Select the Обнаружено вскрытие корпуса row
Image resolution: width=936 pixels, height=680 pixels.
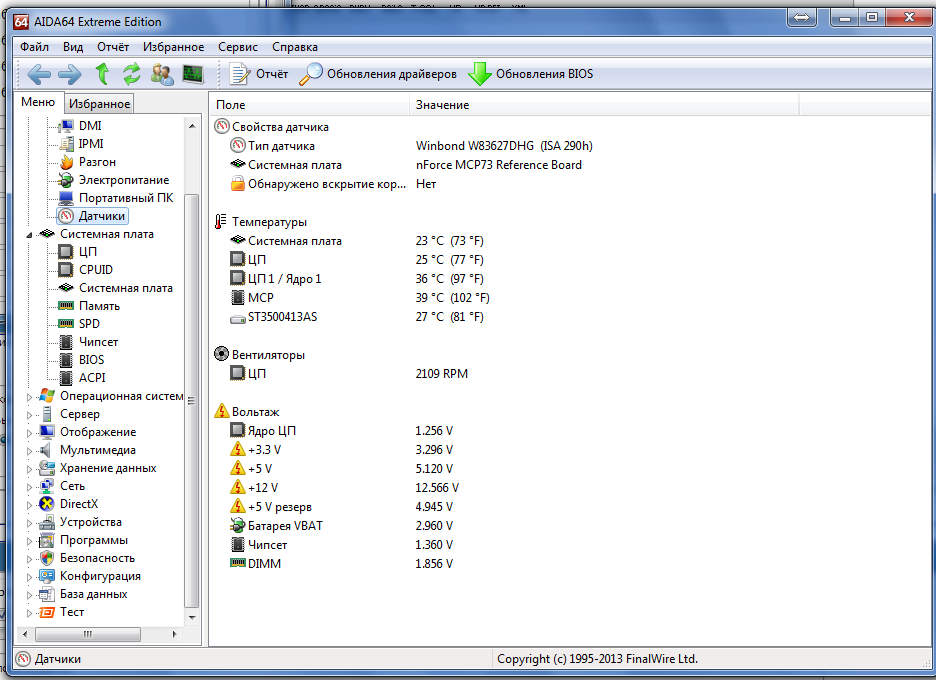[x=333, y=184]
